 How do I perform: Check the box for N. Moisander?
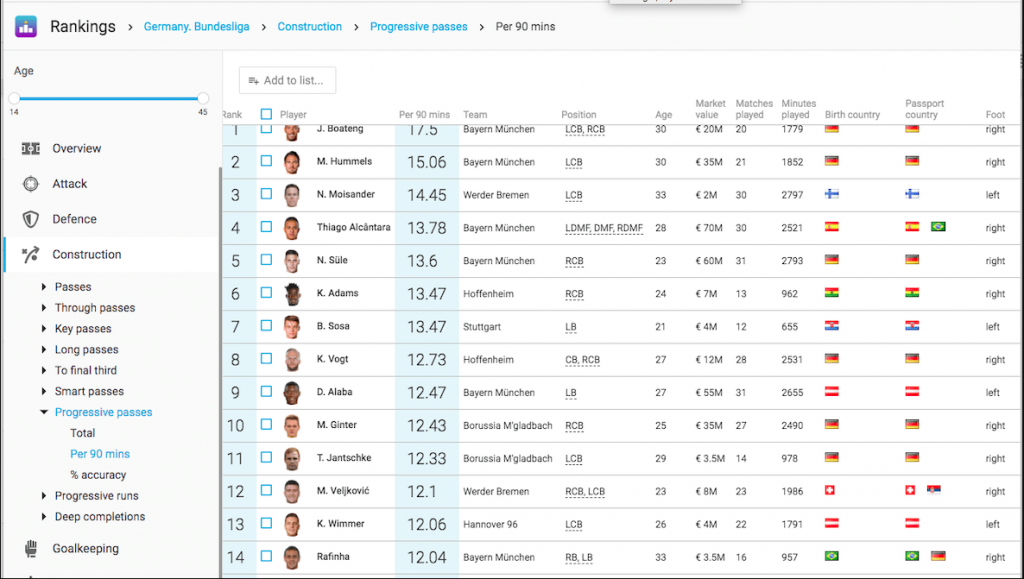click(266, 193)
